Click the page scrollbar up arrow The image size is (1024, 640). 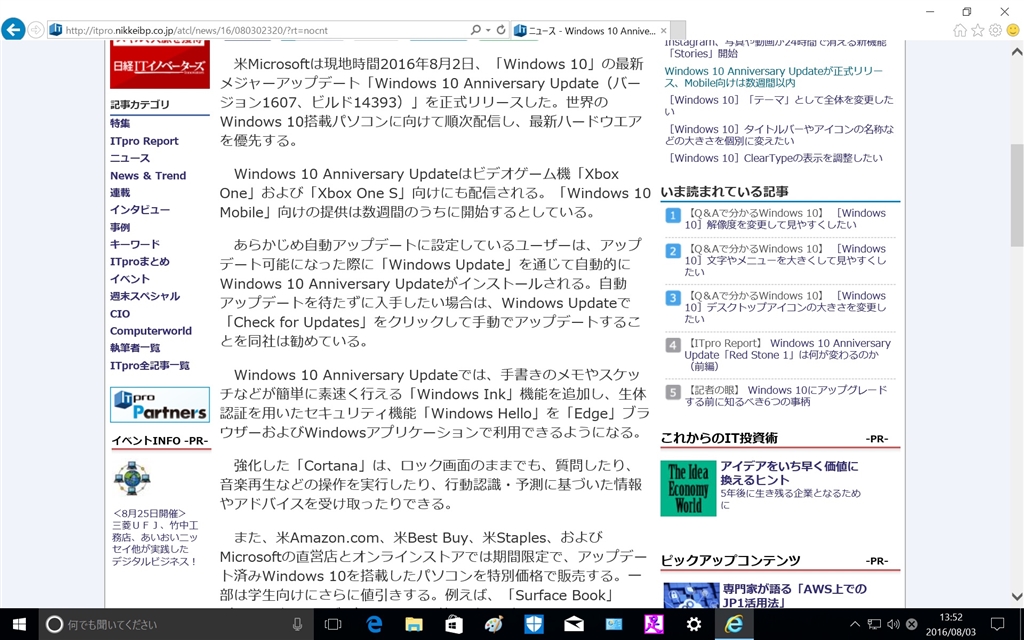(1017, 52)
